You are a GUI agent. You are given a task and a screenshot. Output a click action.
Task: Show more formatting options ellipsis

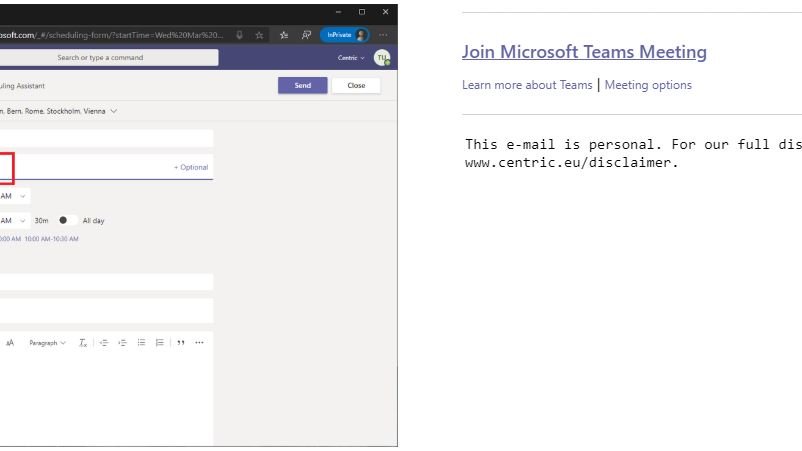coord(199,343)
